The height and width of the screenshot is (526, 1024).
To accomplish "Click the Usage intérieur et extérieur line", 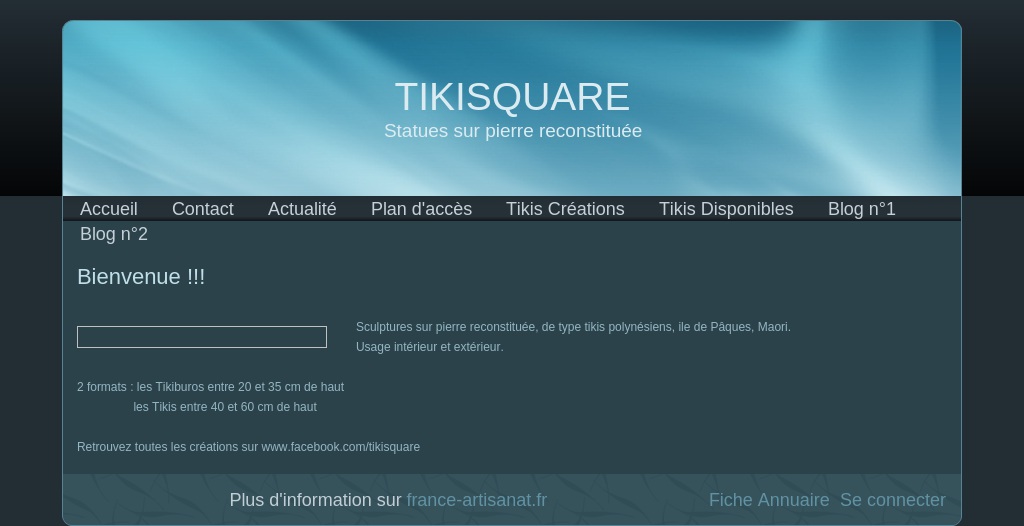I will pyautogui.click(x=430, y=347).
